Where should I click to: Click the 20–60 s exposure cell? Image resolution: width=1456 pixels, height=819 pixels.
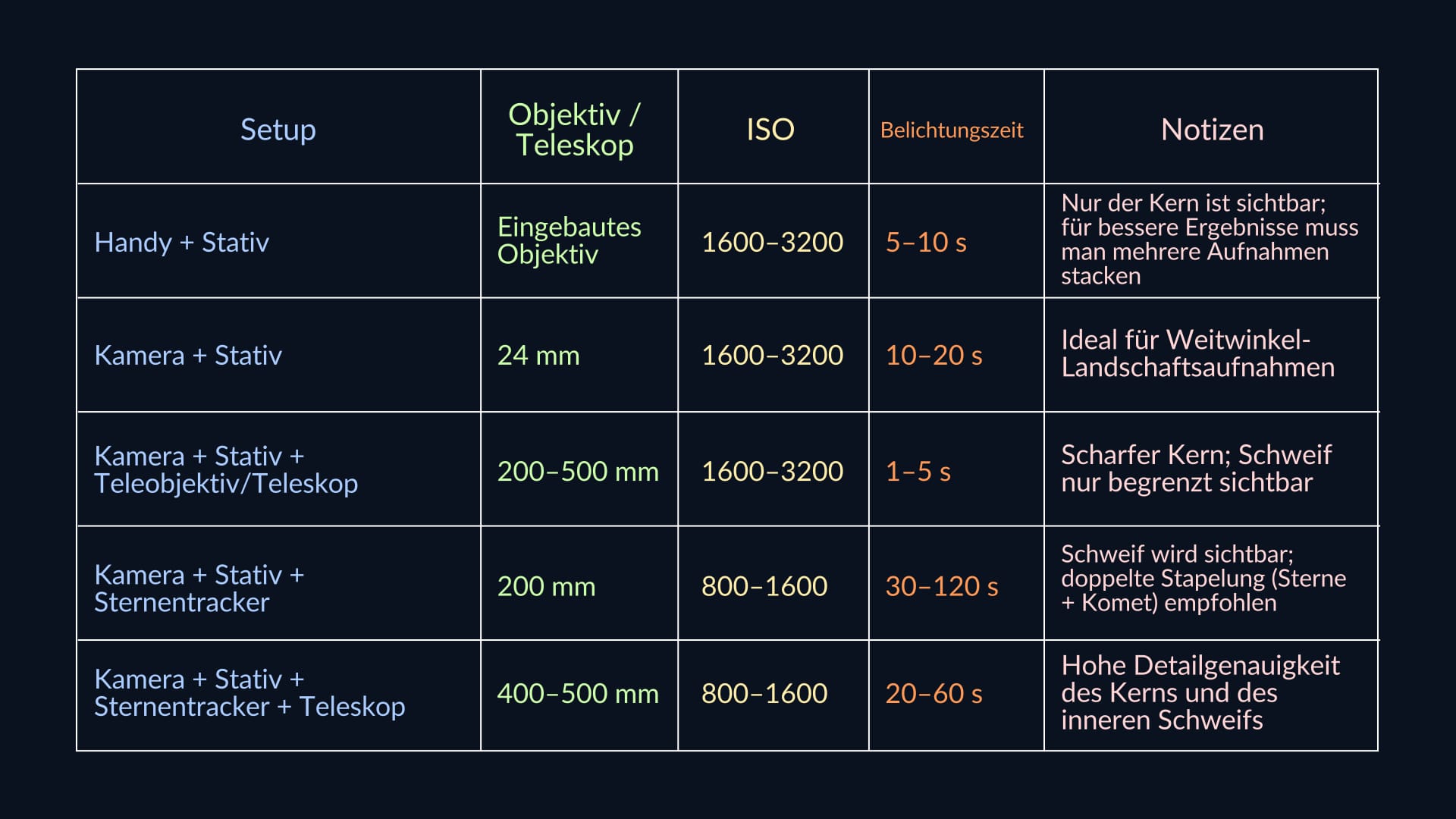click(x=934, y=693)
